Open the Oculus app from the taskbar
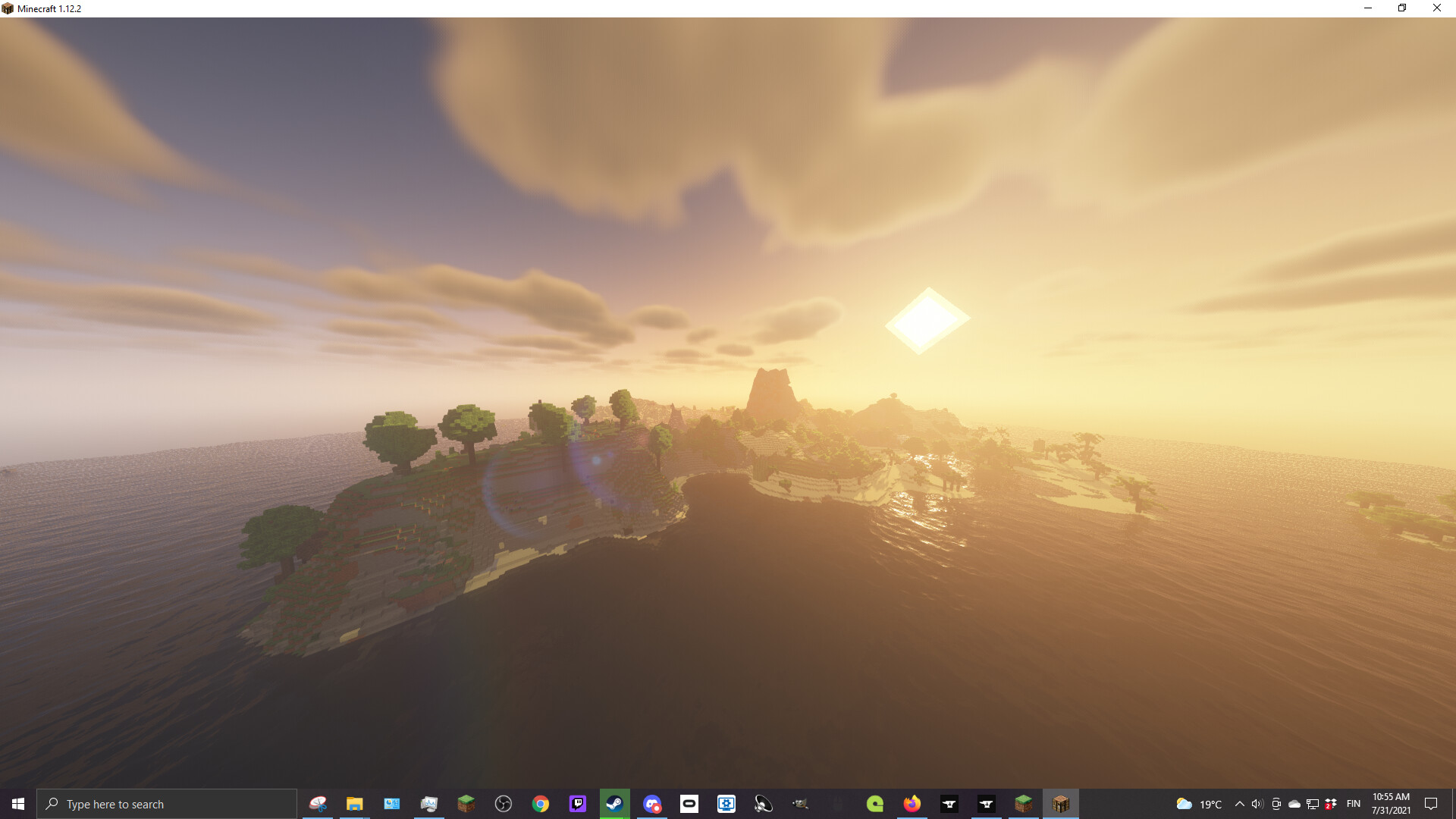 [x=690, y=804]
